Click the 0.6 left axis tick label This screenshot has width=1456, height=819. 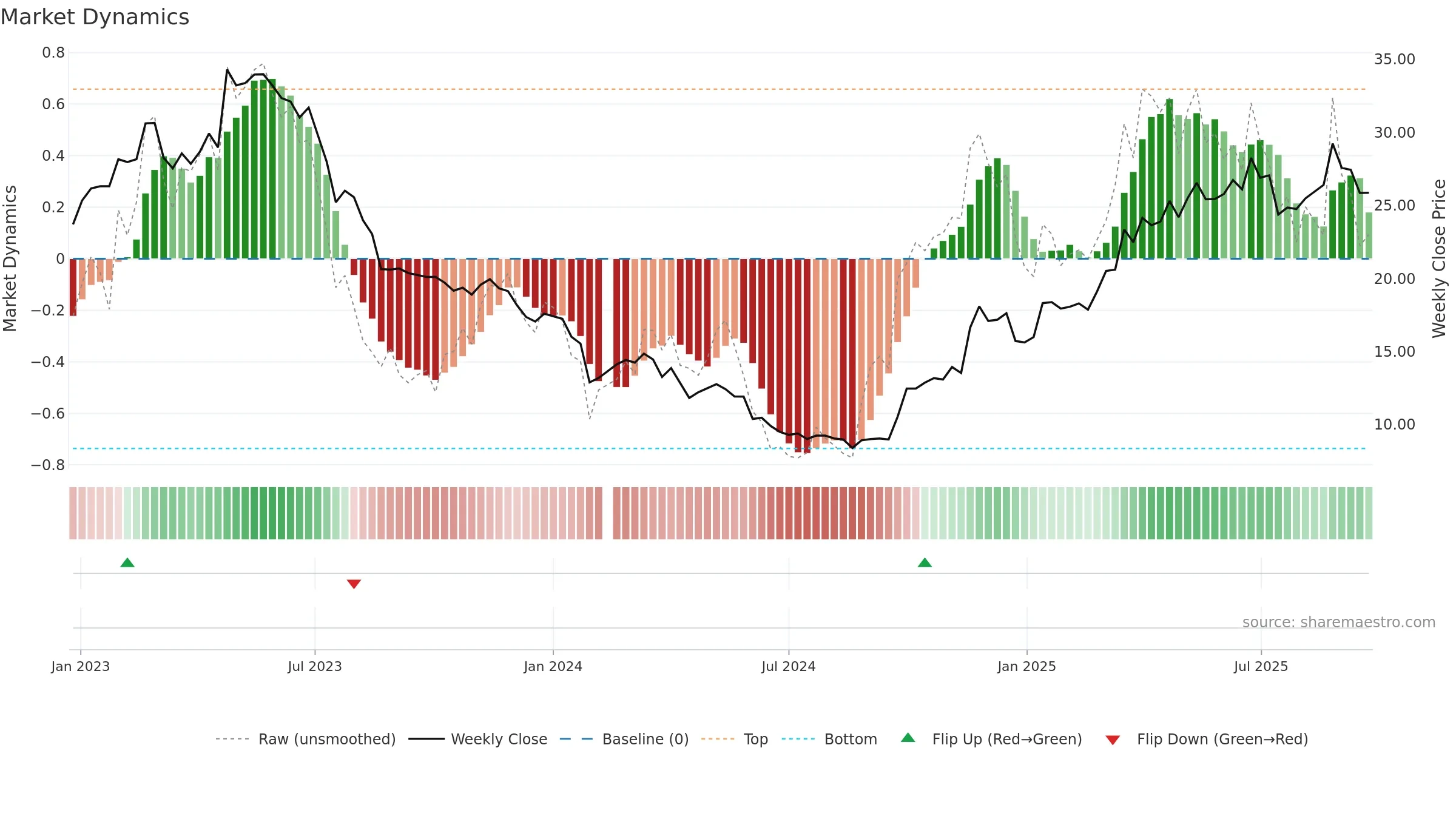tap(53, 104)
